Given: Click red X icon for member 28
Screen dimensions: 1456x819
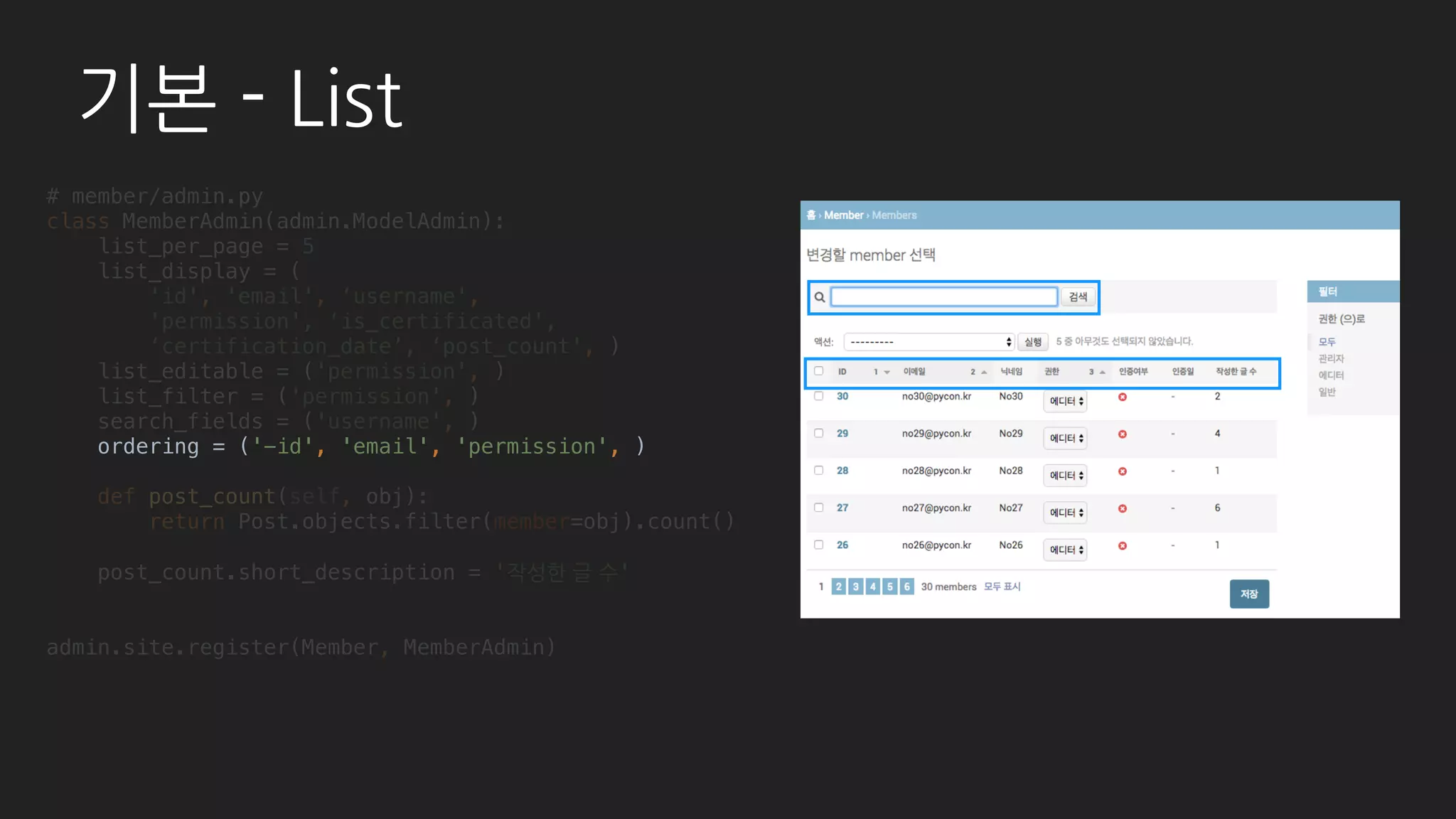Looking at the screenshot, I should 1123,471.
